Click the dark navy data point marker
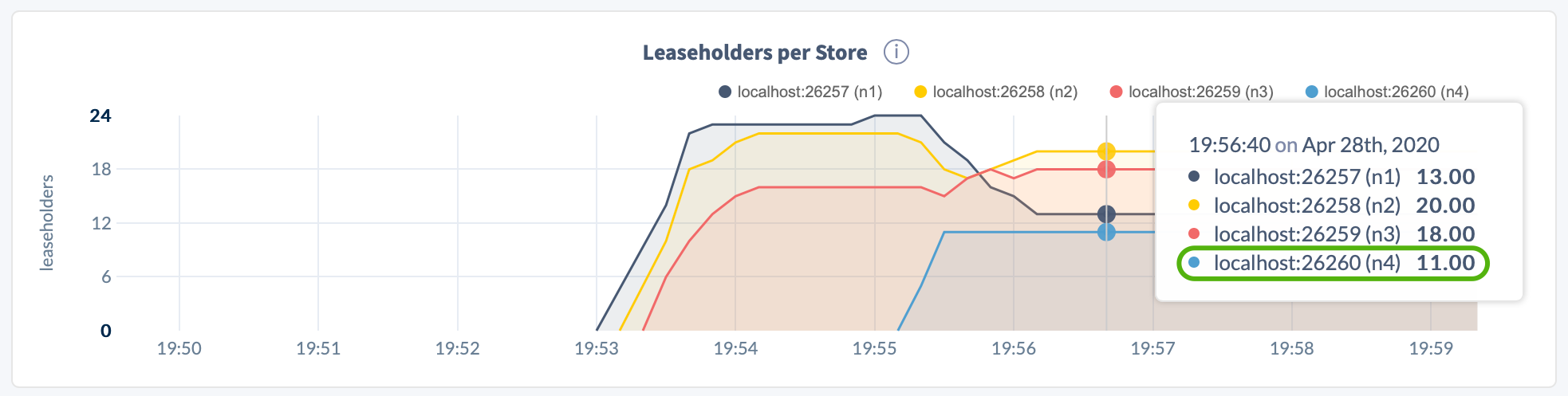Screen dimensions: 1568x396 tap(1106, 214)
